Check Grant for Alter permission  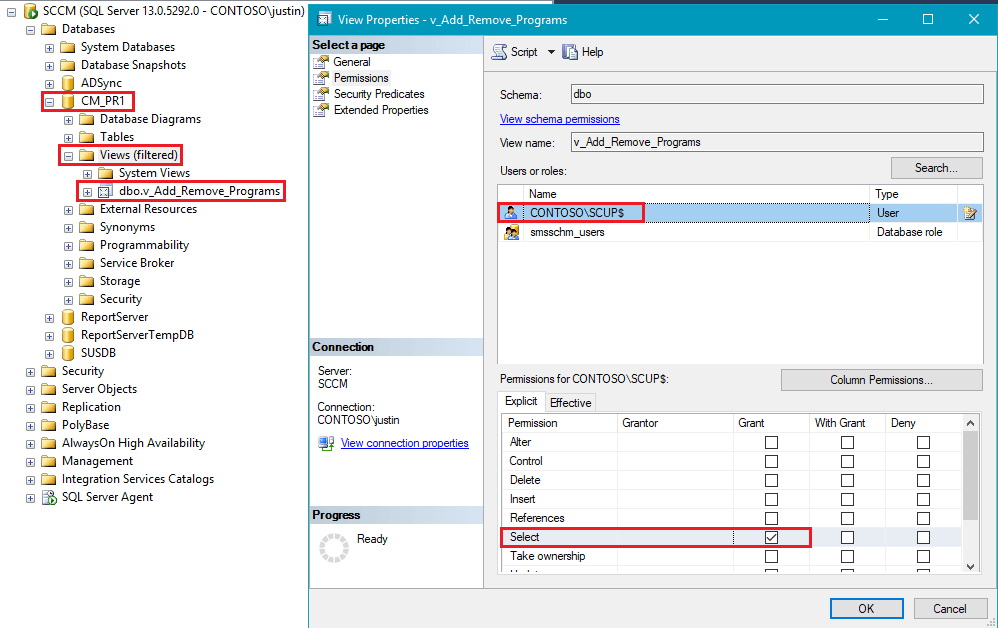tap(771, 442)
